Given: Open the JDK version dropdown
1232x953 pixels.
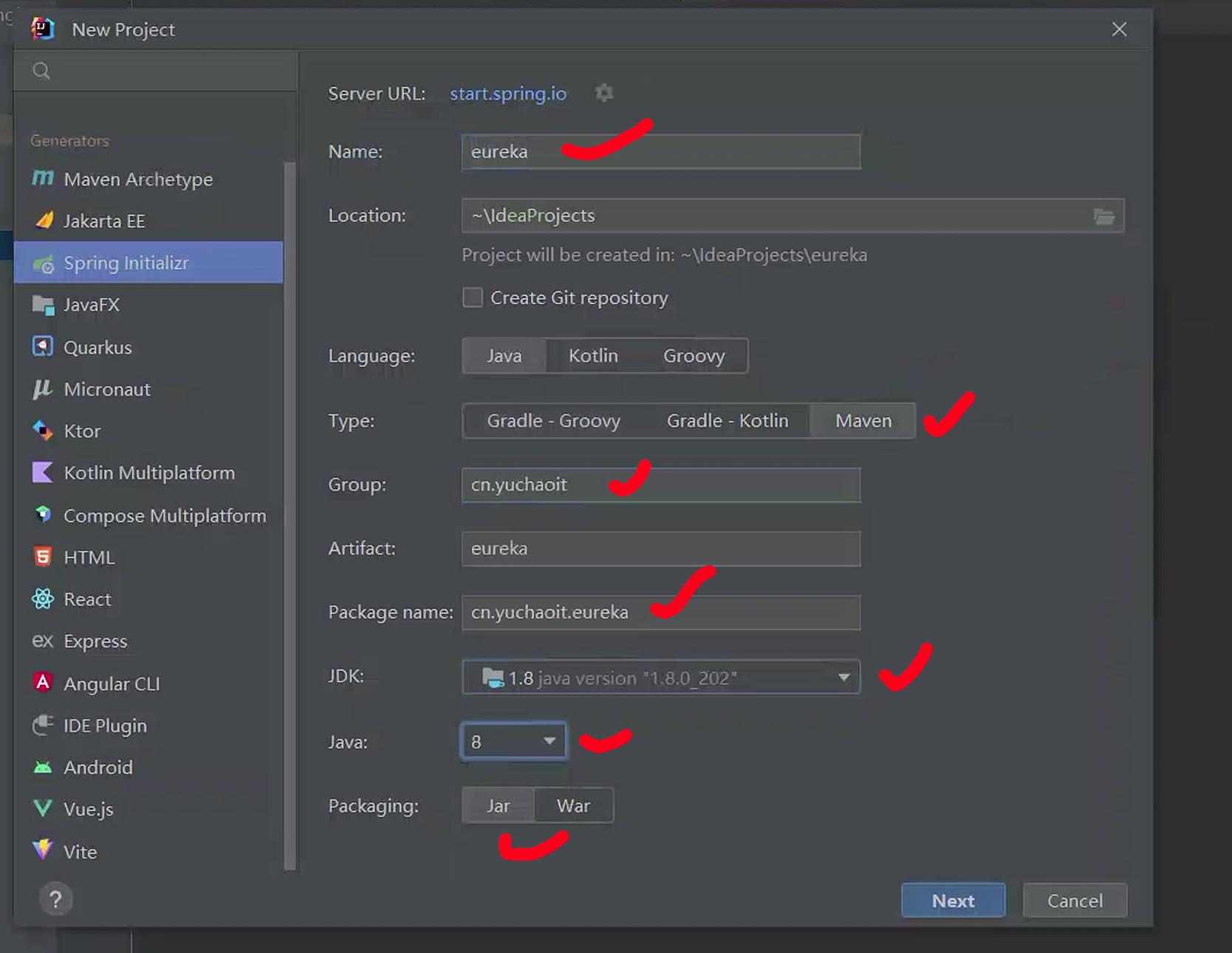Looking at the screenshot, I should pos(843,677).
